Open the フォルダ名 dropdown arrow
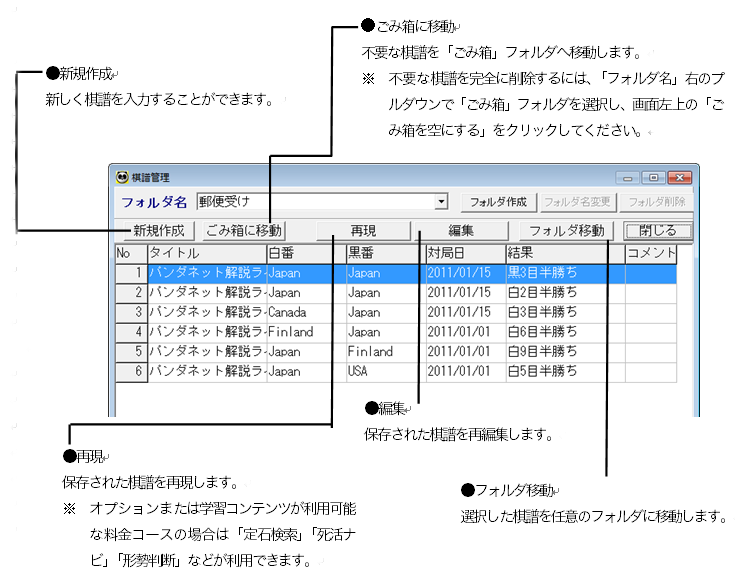Image resolution: width=735 pixels, height=572 pixels. (441, 202)
